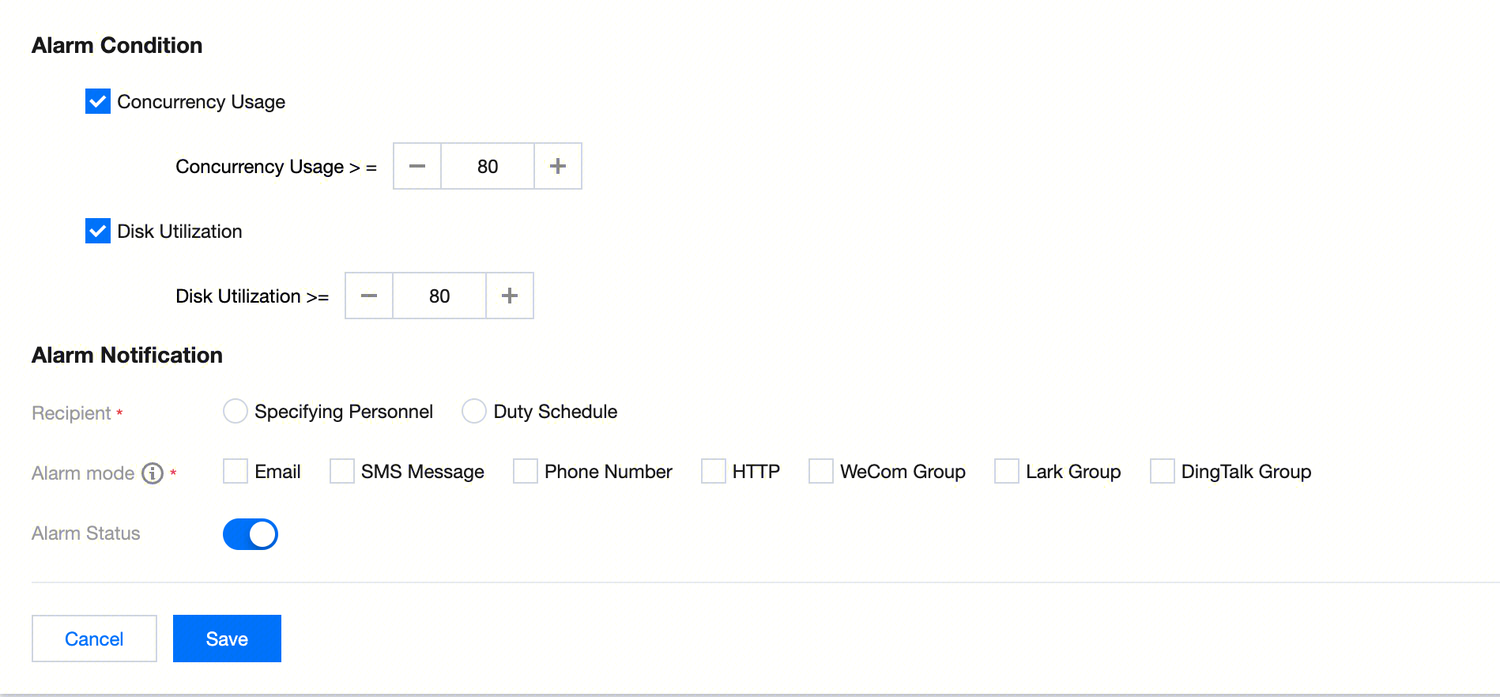Enable SMS Message alarm mode

coord(342,472)
